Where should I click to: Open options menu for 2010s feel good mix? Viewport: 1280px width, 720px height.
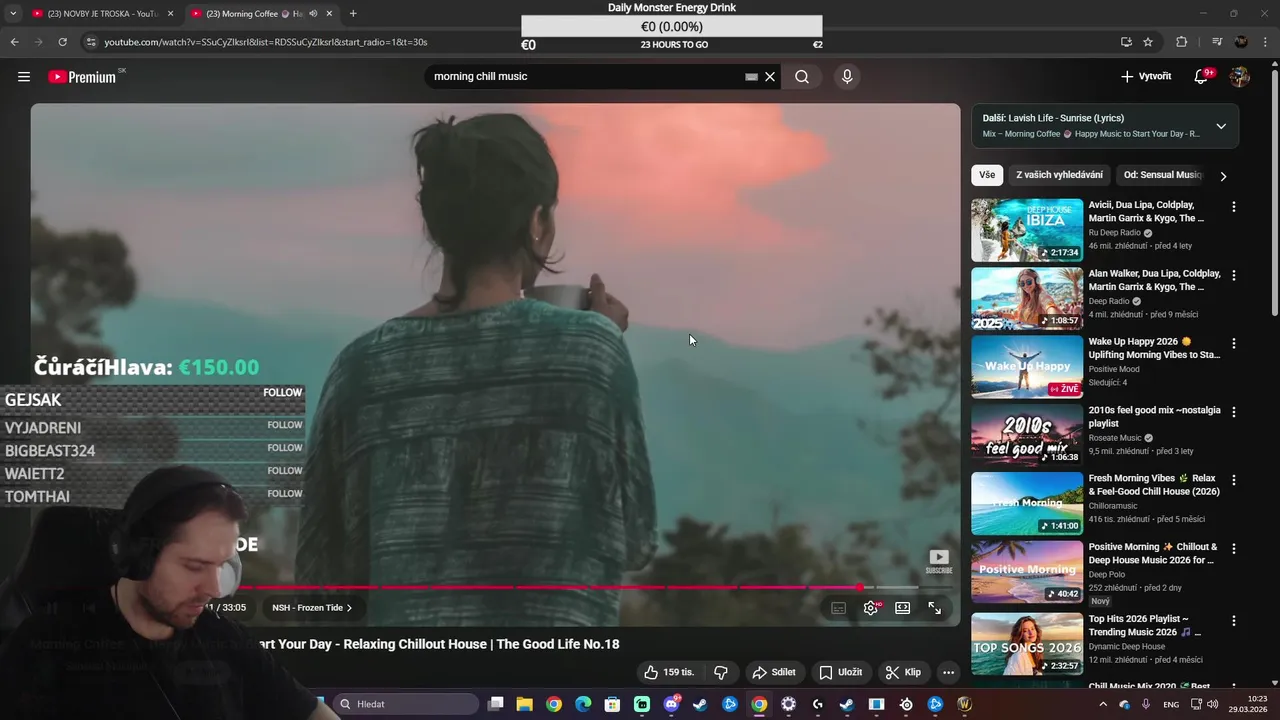tap(1233, 412)
